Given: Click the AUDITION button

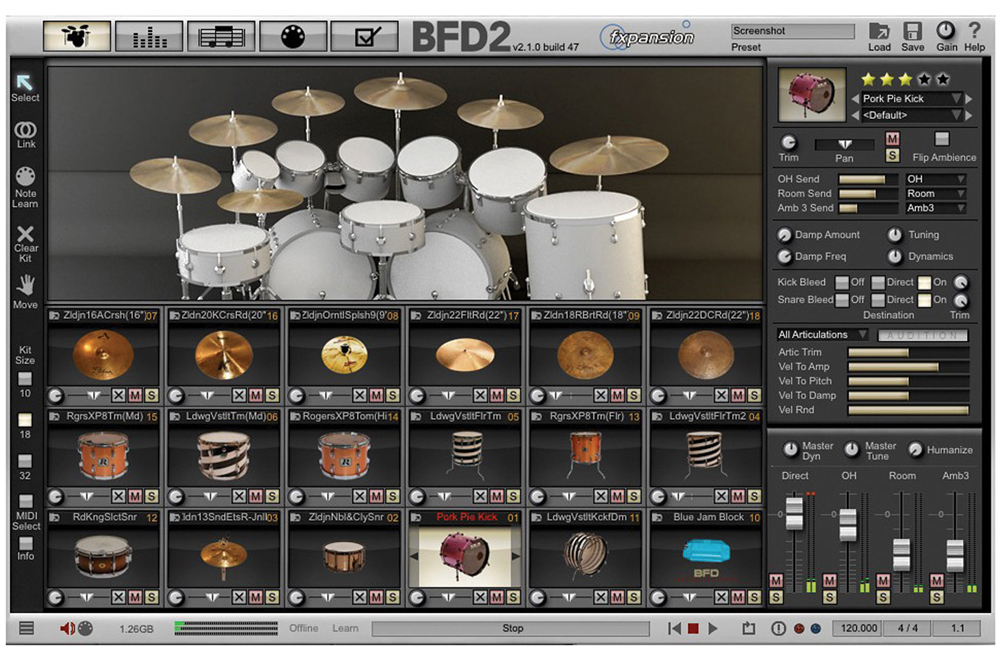Looking at the screenshot, I should pyautogui.click(x=923, y=335).
